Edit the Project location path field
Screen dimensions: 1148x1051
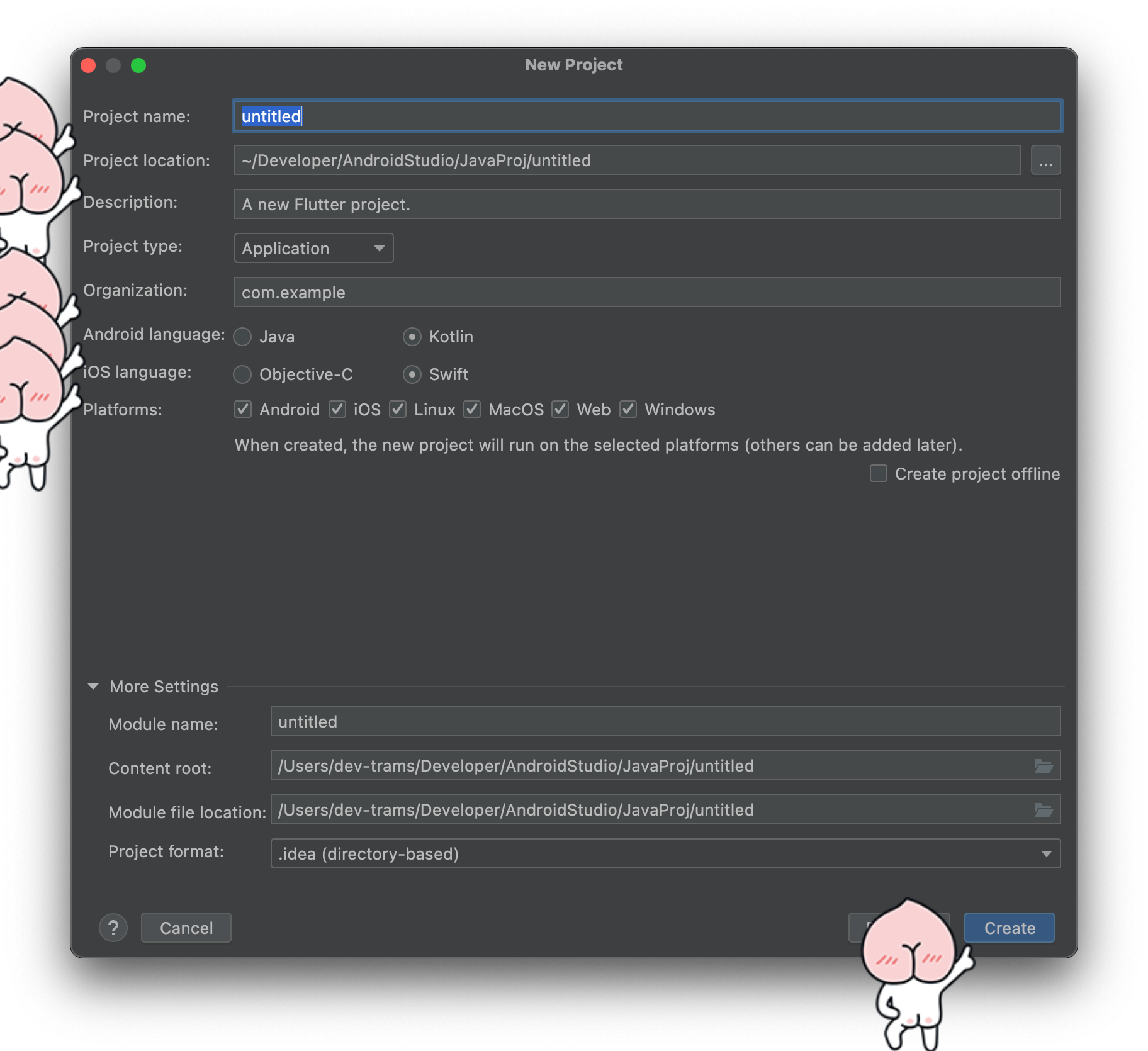click(x=627, y=160)
